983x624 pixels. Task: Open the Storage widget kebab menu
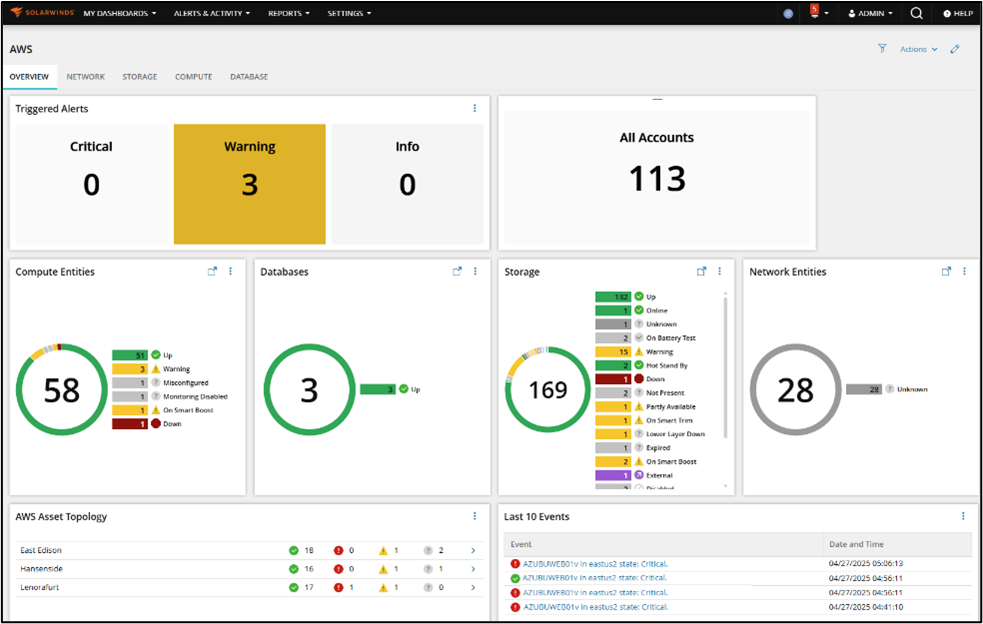click(x=720, y=272)
